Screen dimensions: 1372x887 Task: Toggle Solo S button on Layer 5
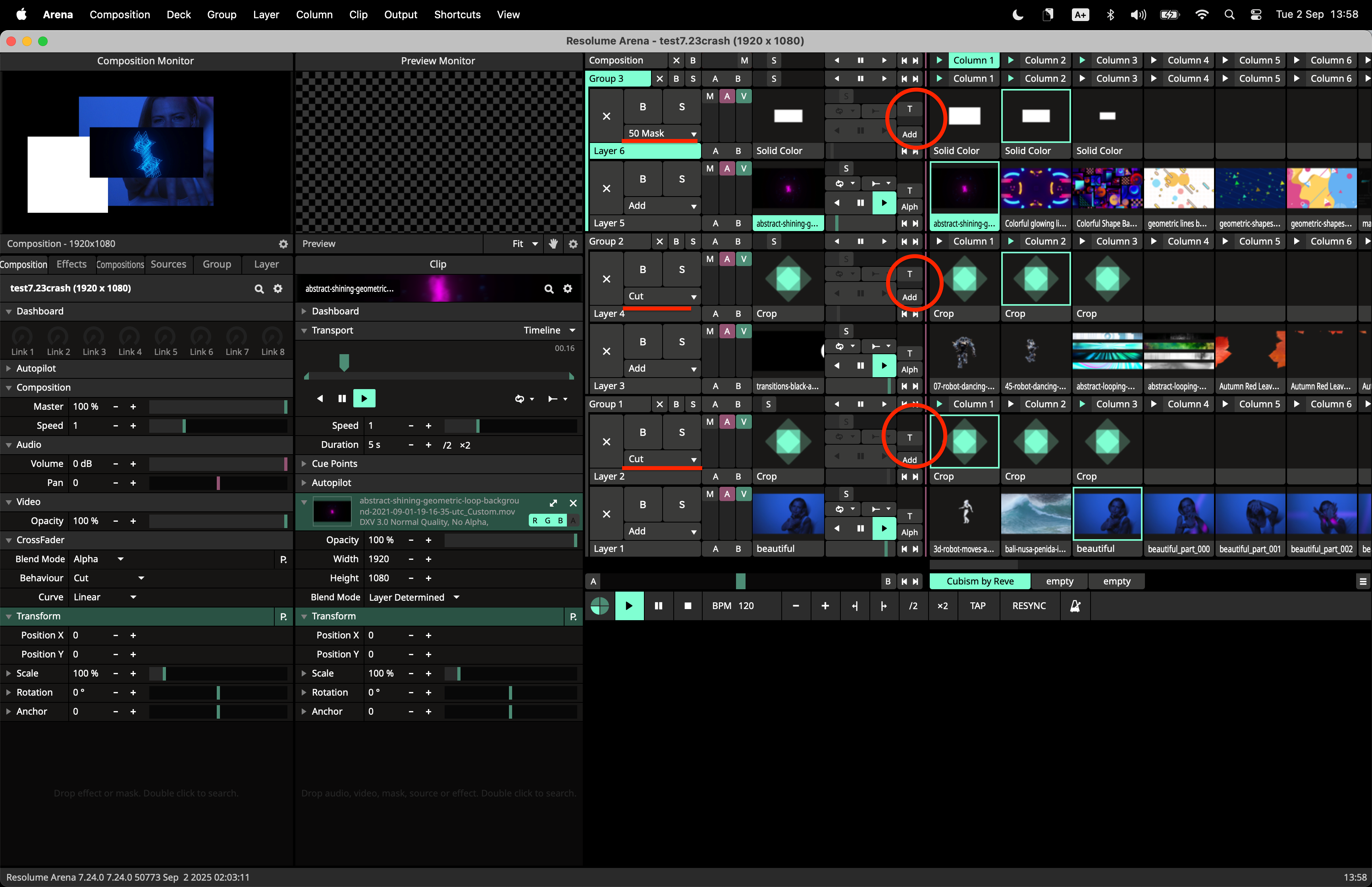point(682,179)
